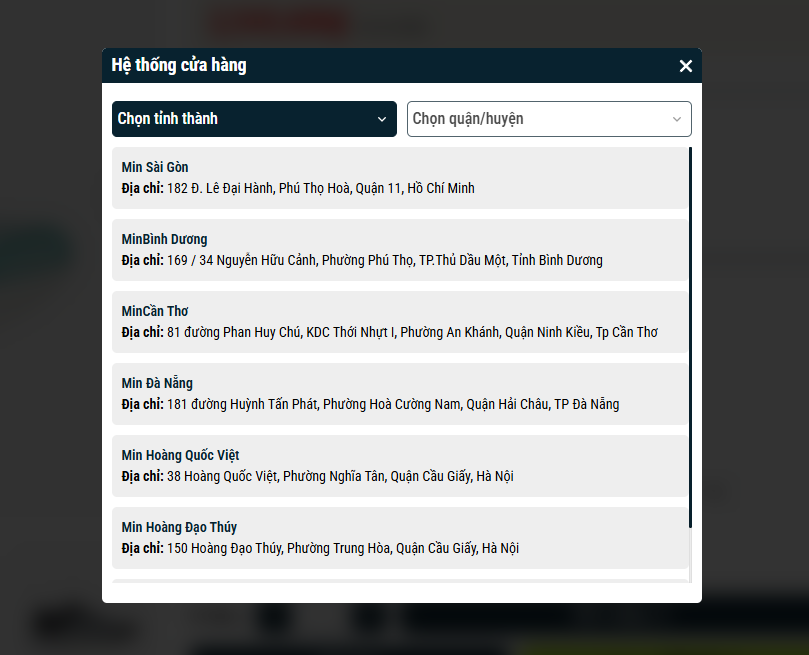Select the Min Sài Gòn store name

click(155, 167)
